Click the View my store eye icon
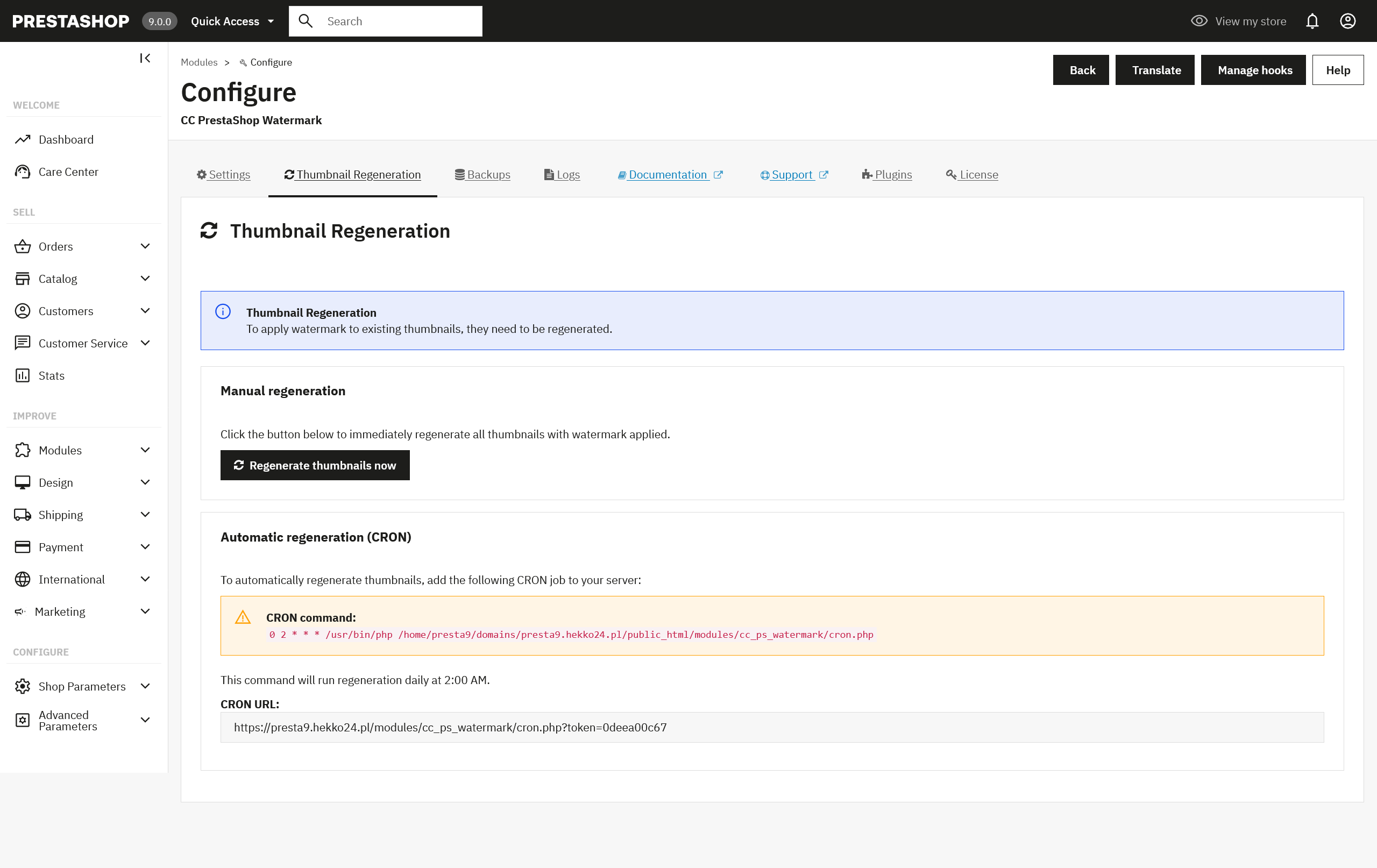 tap(1198, 21)
